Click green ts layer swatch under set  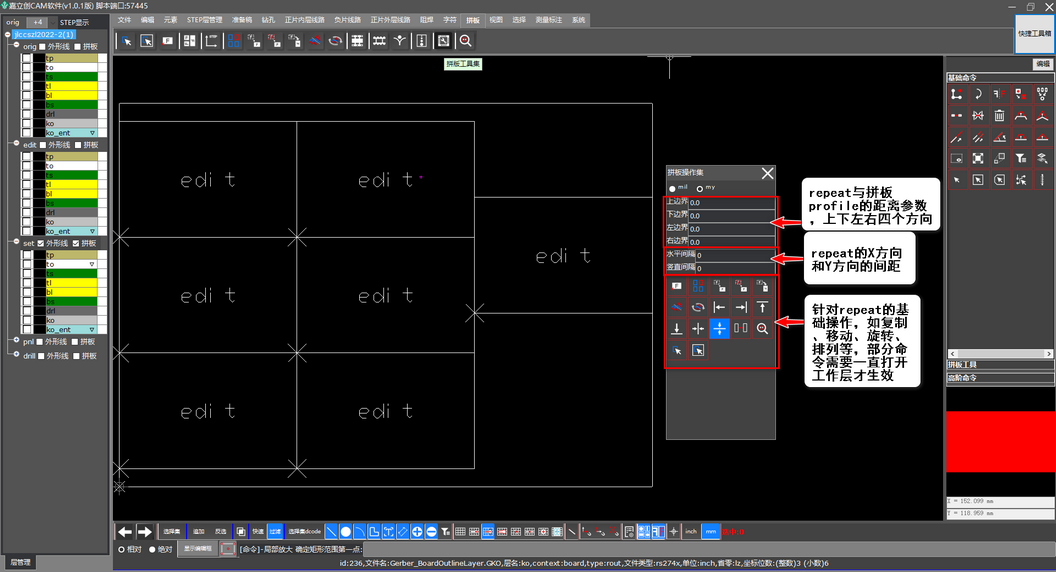(71, 274)
